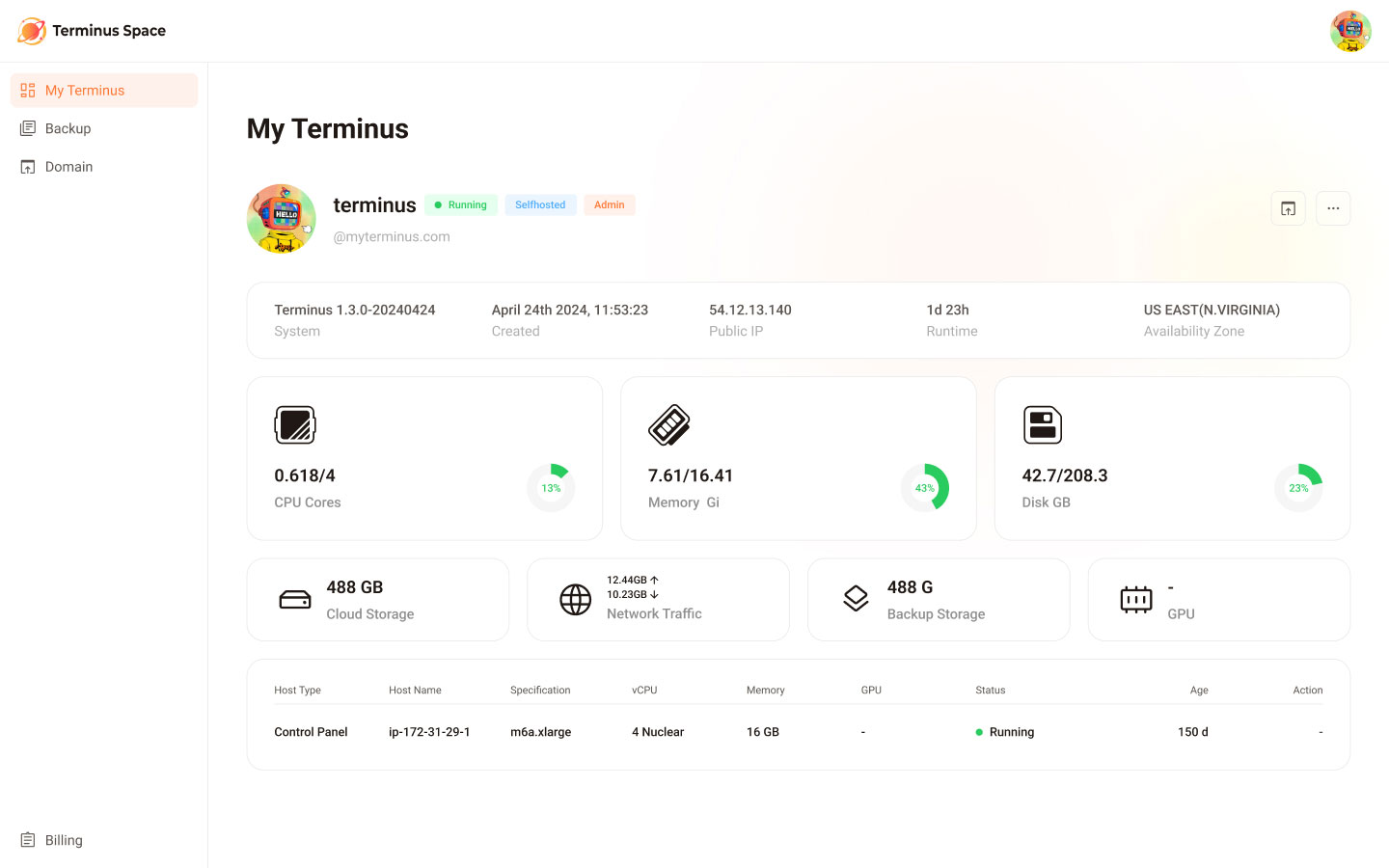This screenshot has height=868, width=1389.
Task: Click the CPU Cores chip icon
Action: (295, 425)
